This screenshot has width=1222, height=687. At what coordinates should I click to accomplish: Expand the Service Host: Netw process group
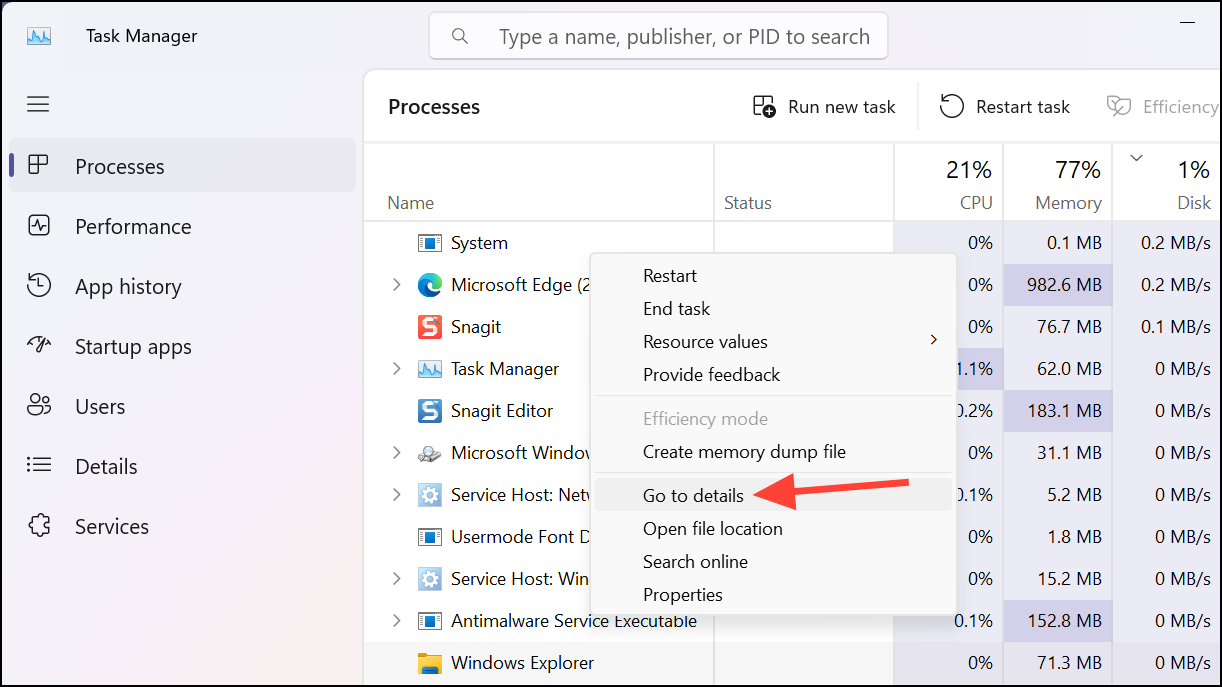(397, 495)
